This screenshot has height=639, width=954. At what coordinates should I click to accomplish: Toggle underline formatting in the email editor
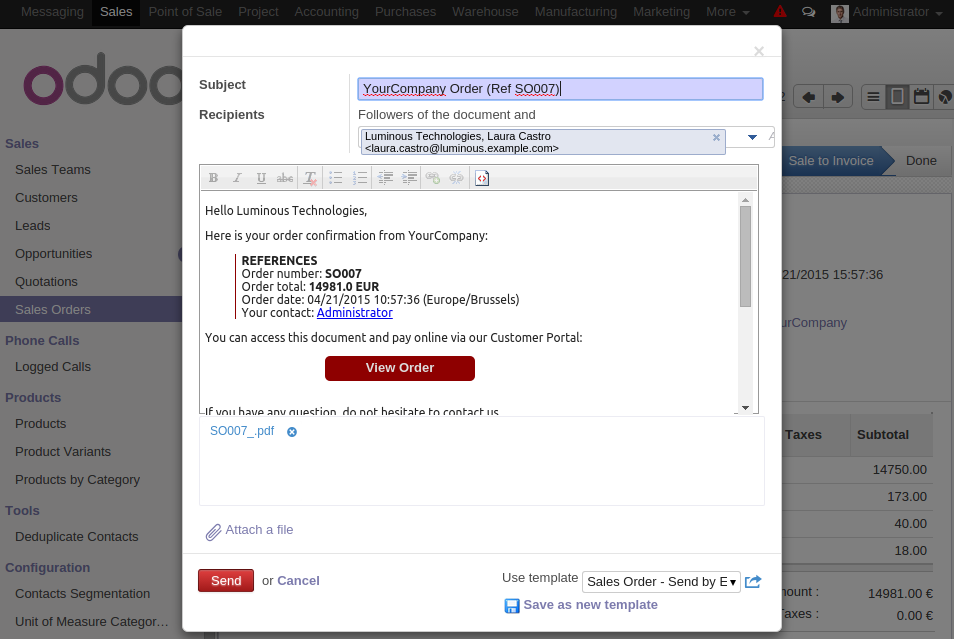[x=261, y=178]
